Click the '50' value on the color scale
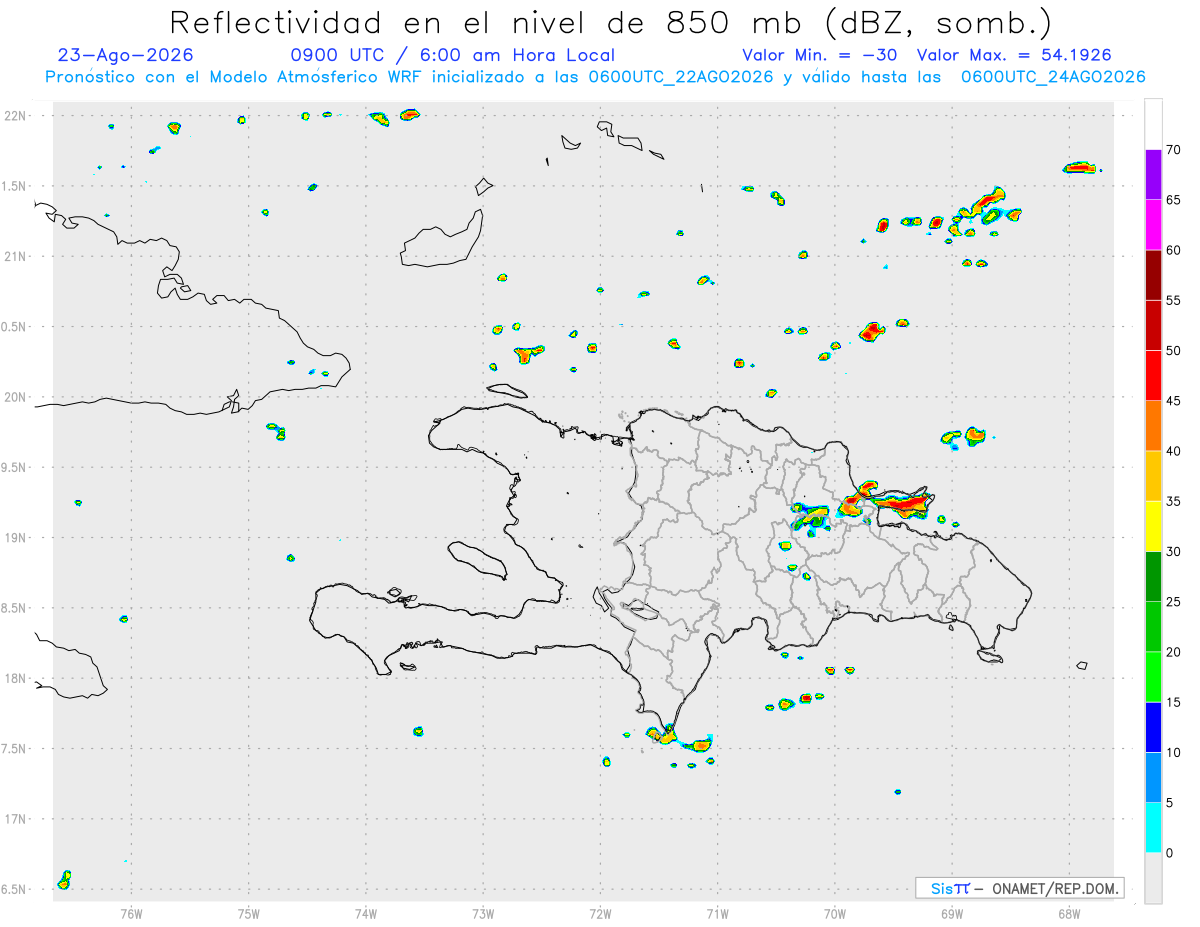The image size is (1200, 927). point(1174,351)
